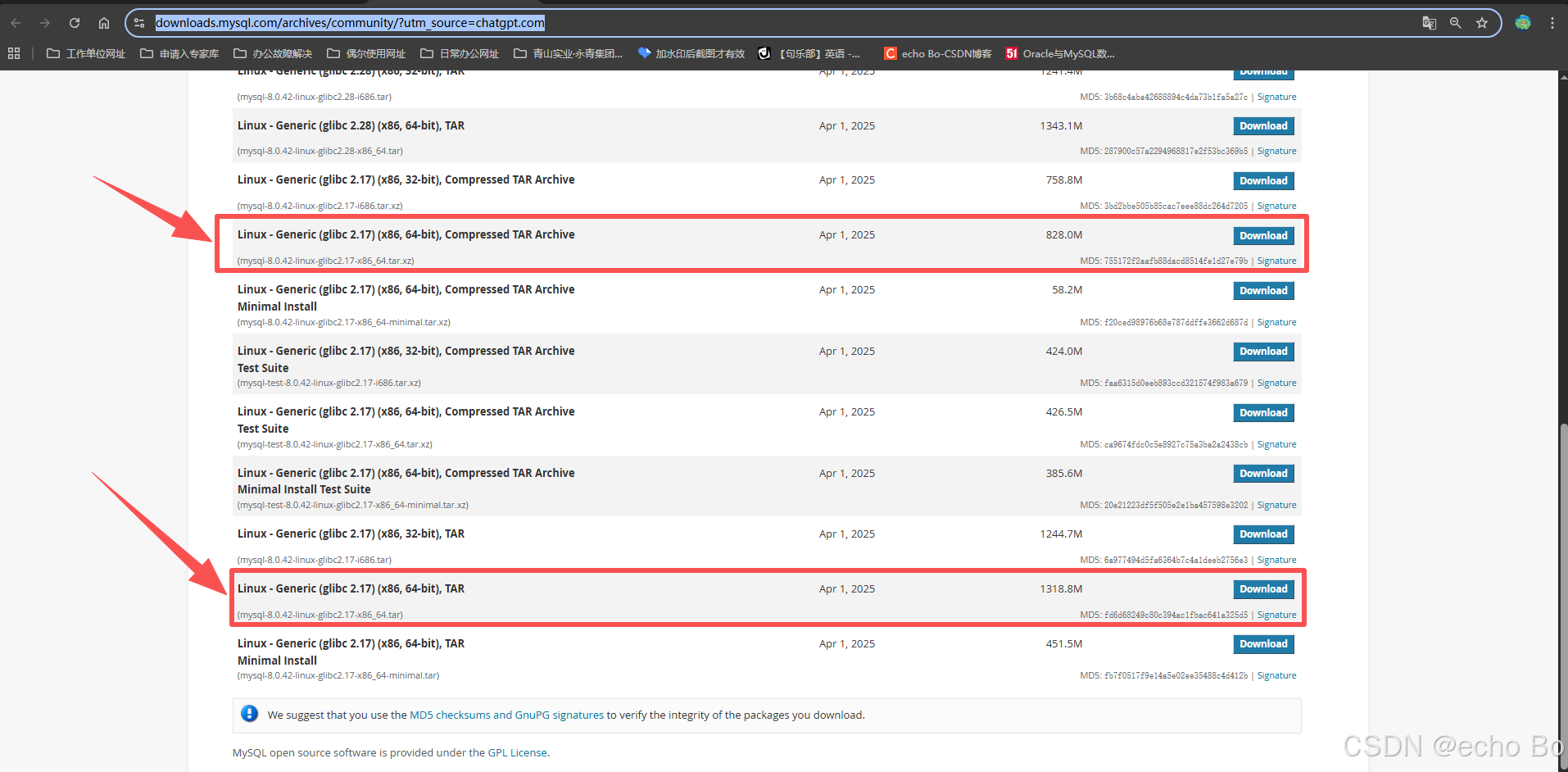
Task: Open Signature for glibc2.17-x86_64-minimal.tar
Action: [x=1276, y=675]
